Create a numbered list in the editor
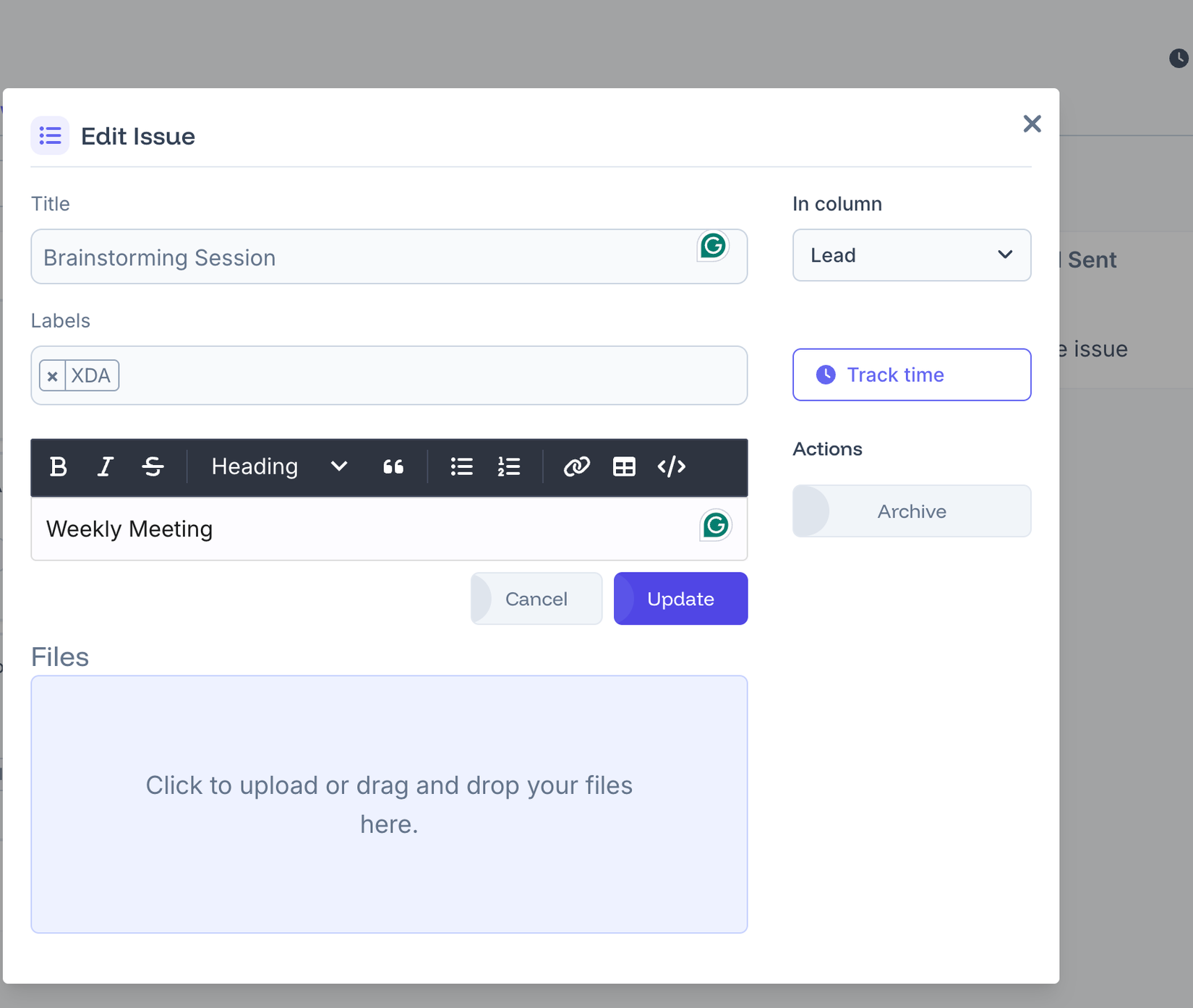Viewport: 1193px width, 1008px height. [509, 467]
